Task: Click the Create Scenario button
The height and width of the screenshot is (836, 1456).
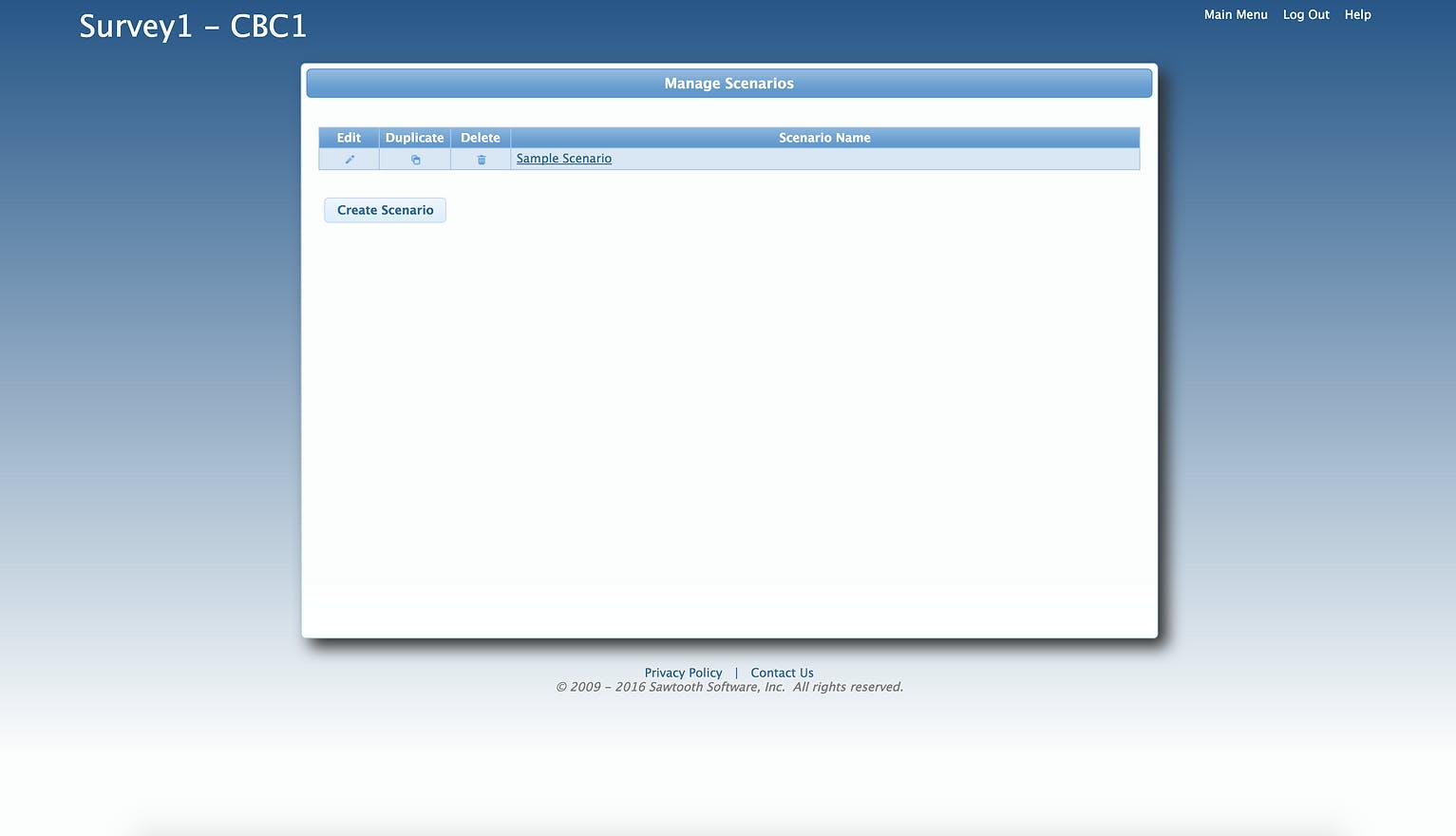Action: [385, 210]
